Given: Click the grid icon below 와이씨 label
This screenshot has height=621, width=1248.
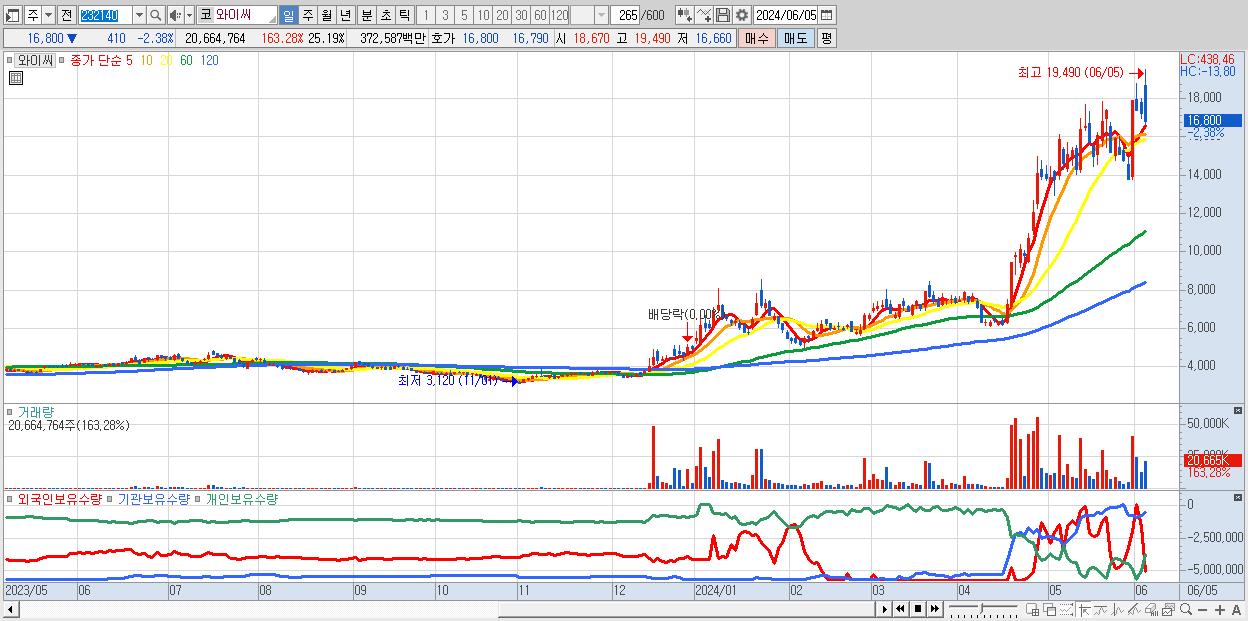Looking at the screenshot, I should (15, 77).
